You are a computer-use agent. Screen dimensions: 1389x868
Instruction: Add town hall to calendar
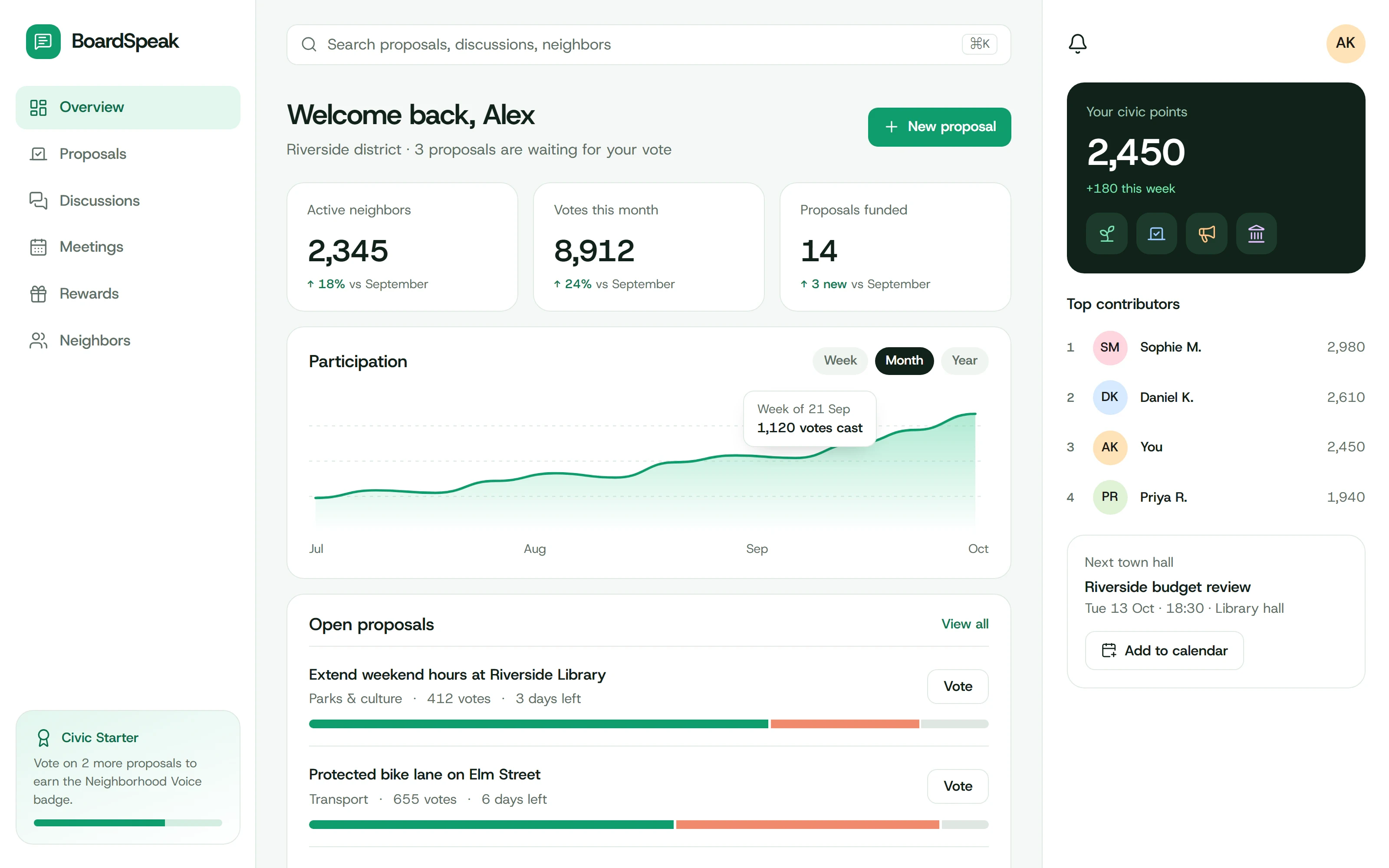click(x=1164, y=651)
